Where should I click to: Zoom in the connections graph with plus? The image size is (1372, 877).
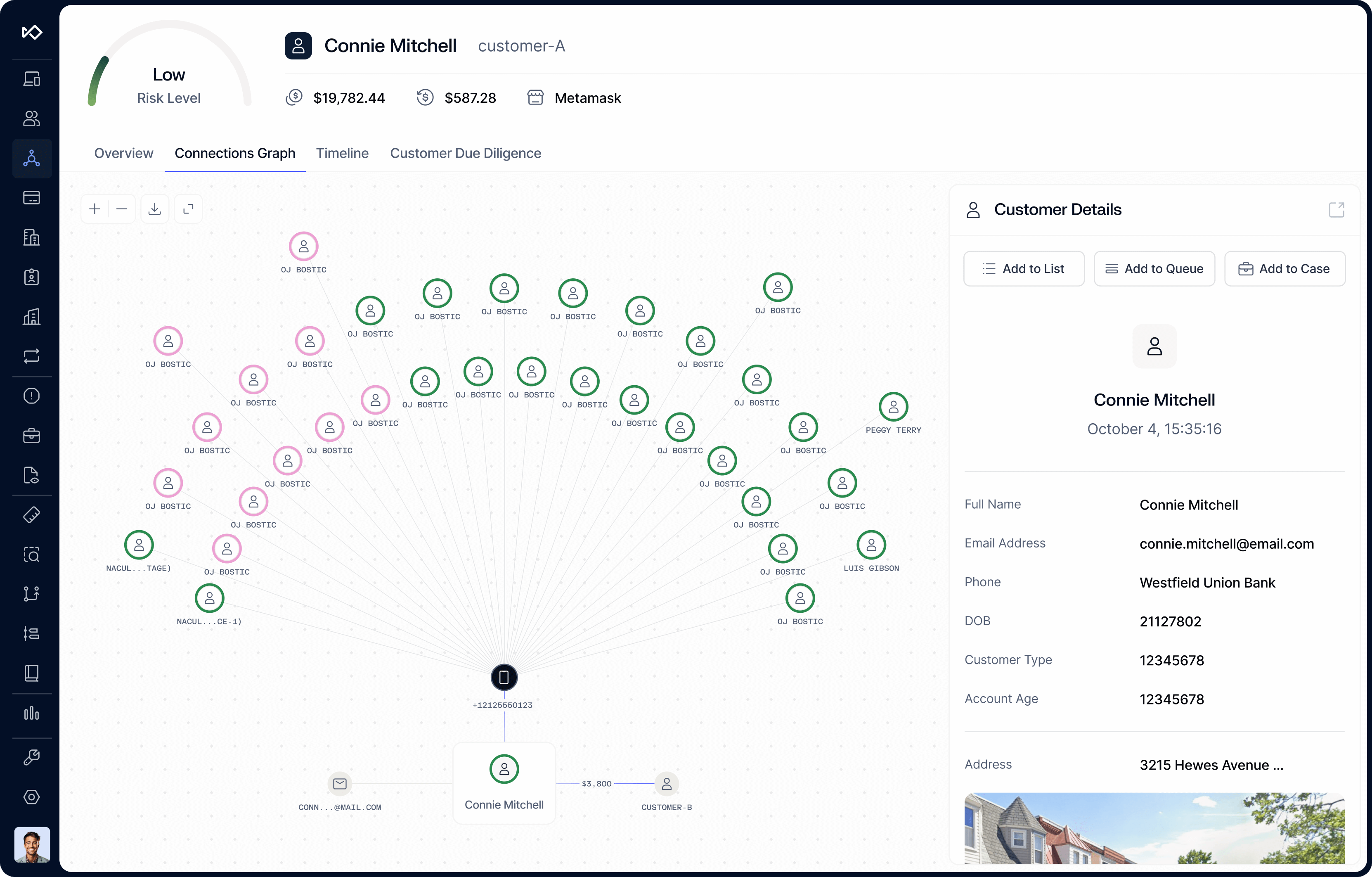coord(95,209)
